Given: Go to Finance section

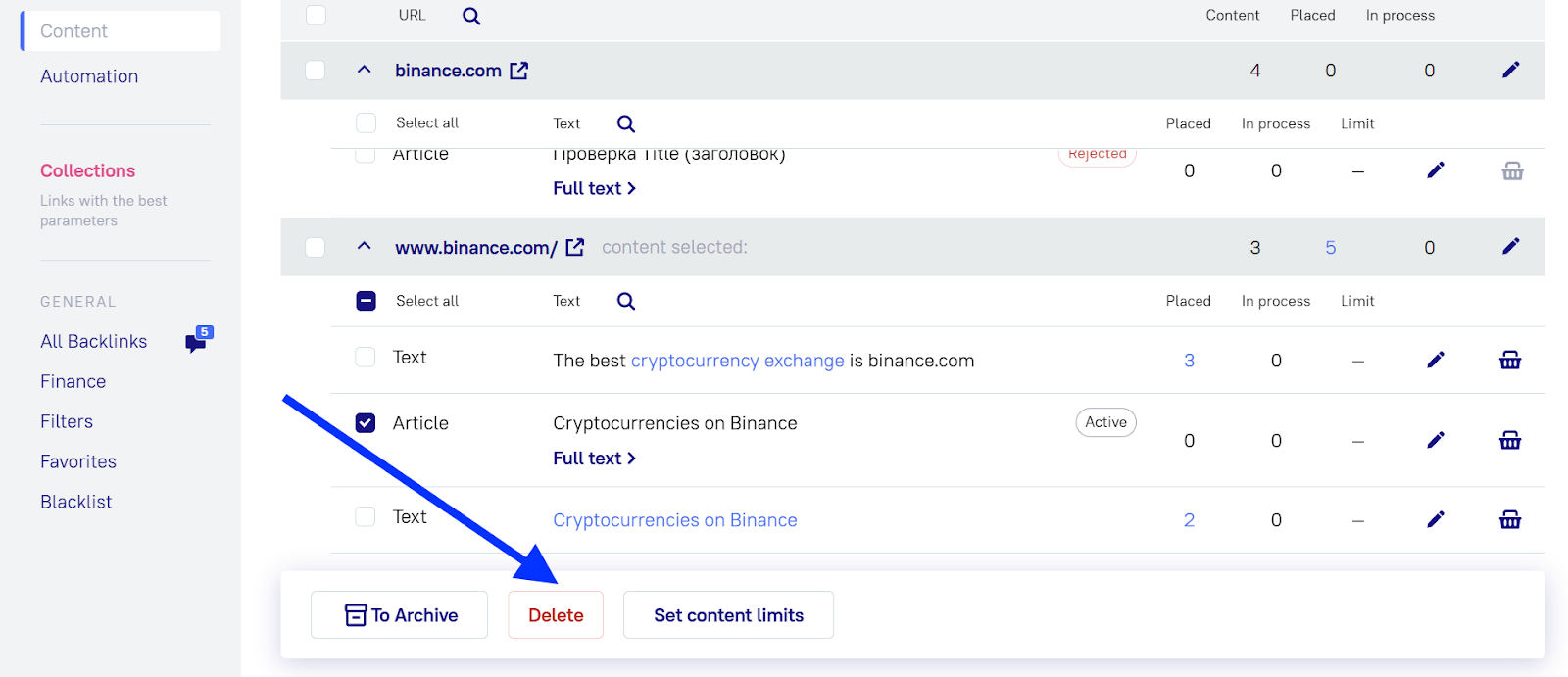Looking at the screenshot, I should [x=73, y=381].
